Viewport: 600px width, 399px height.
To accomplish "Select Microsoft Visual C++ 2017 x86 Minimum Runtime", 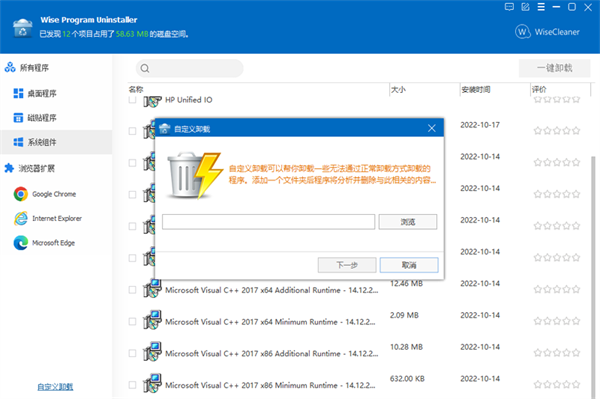I will click(x=270, y=386).
